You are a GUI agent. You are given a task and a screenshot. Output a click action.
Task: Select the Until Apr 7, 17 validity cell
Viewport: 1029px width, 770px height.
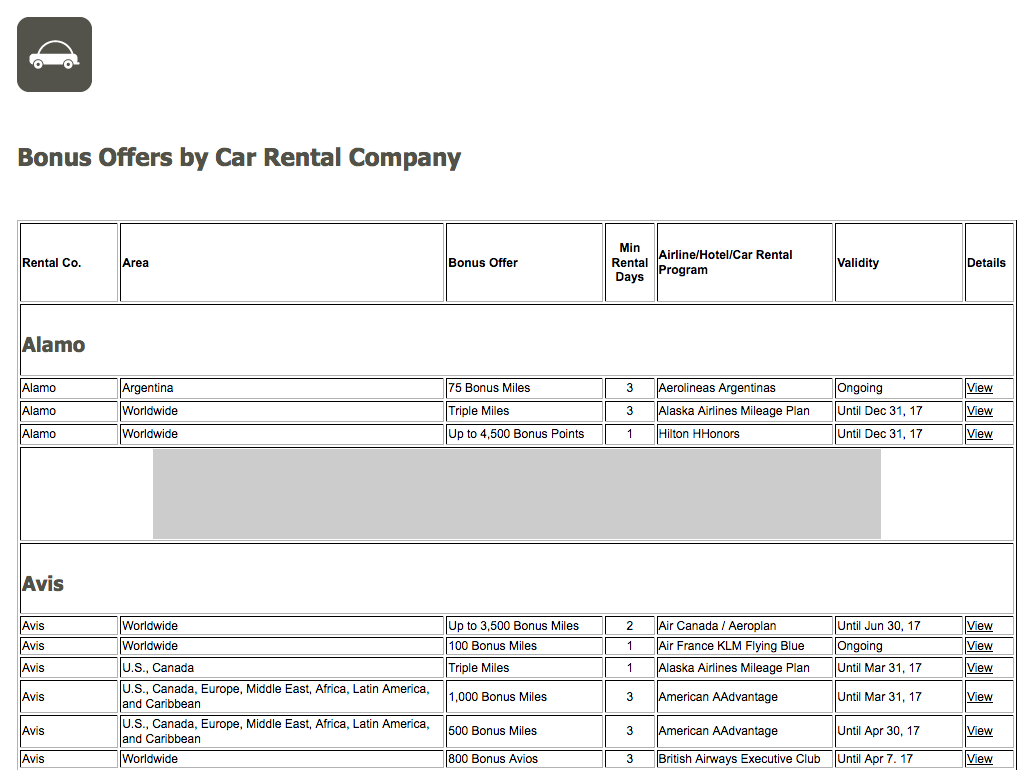pos(898,759)
